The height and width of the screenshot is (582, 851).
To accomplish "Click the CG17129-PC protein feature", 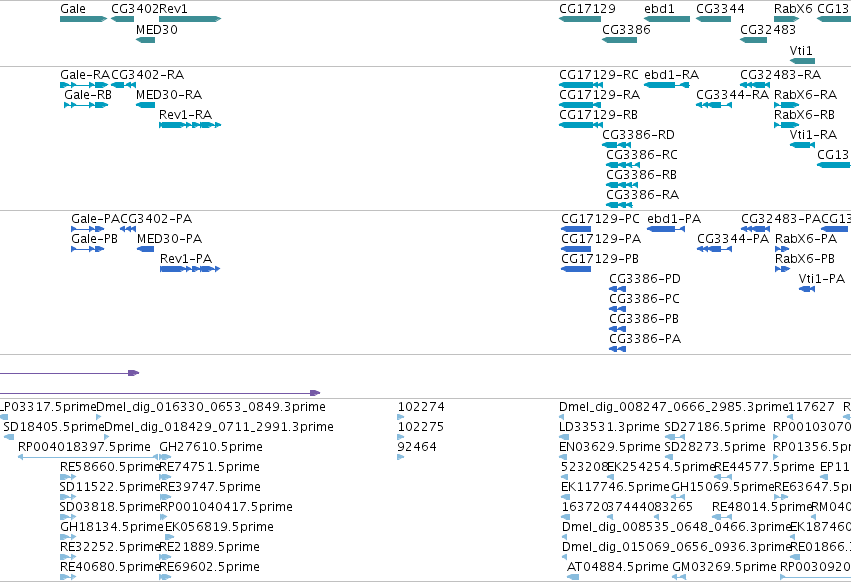I will coord(576,229).
